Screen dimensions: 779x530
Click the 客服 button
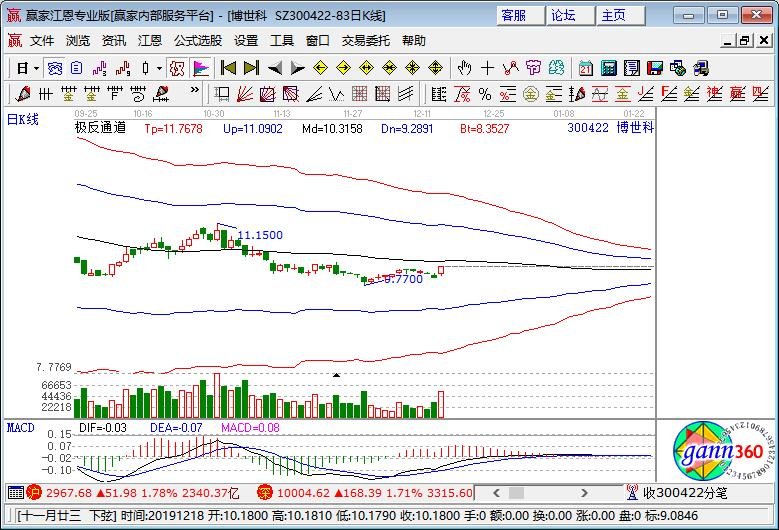pos(520,15)
